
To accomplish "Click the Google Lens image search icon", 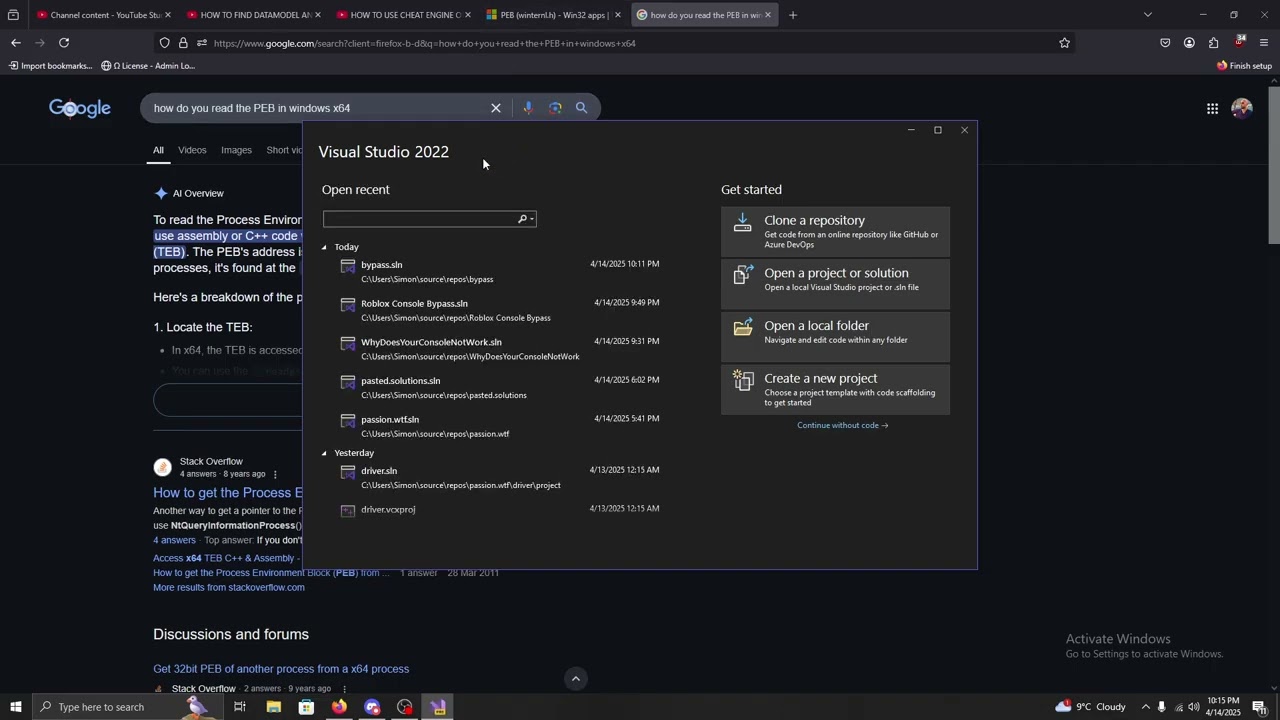I will point(555,108).
